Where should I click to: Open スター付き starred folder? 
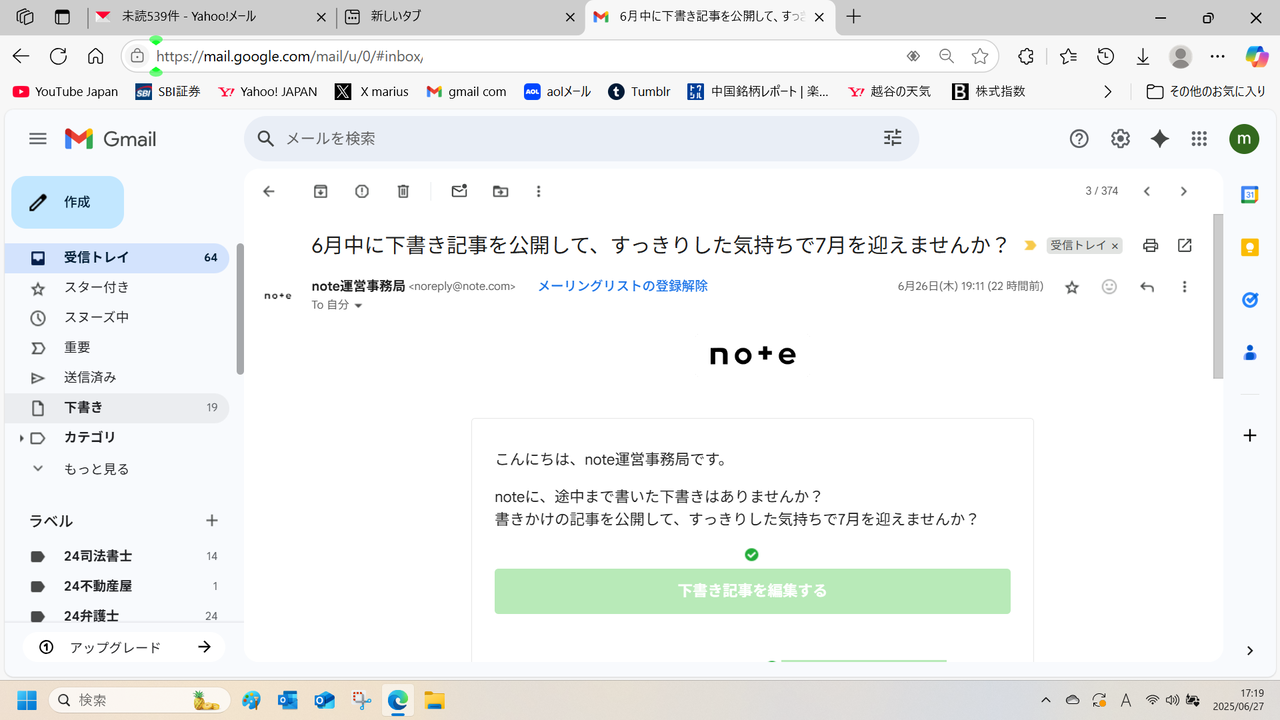click(x=117, y=287)
